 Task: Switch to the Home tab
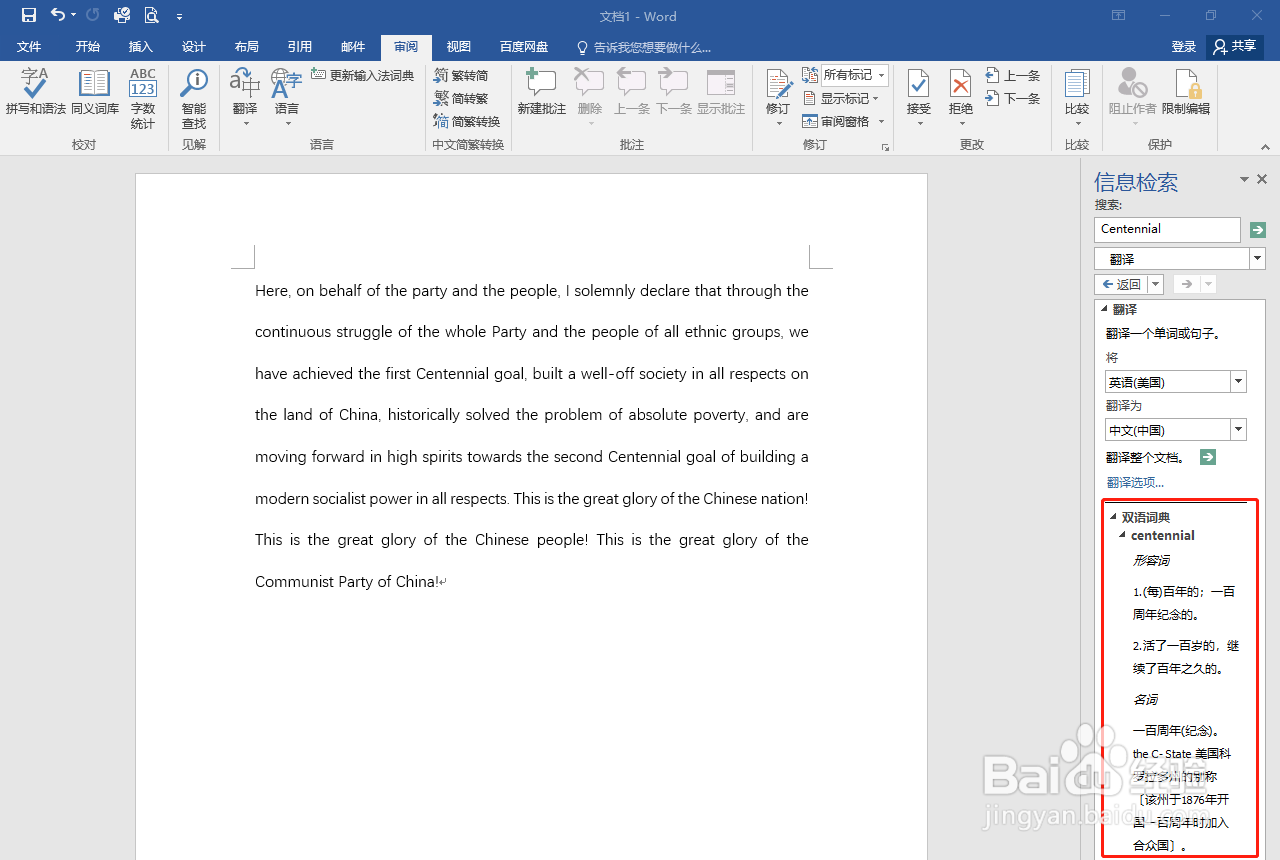coord(88,47)
